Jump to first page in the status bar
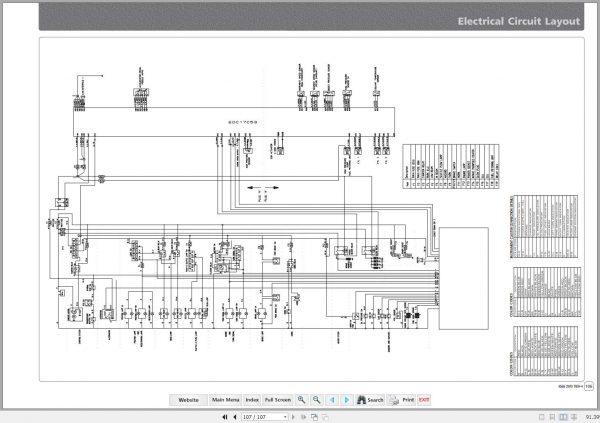 (x=225, y=417)
